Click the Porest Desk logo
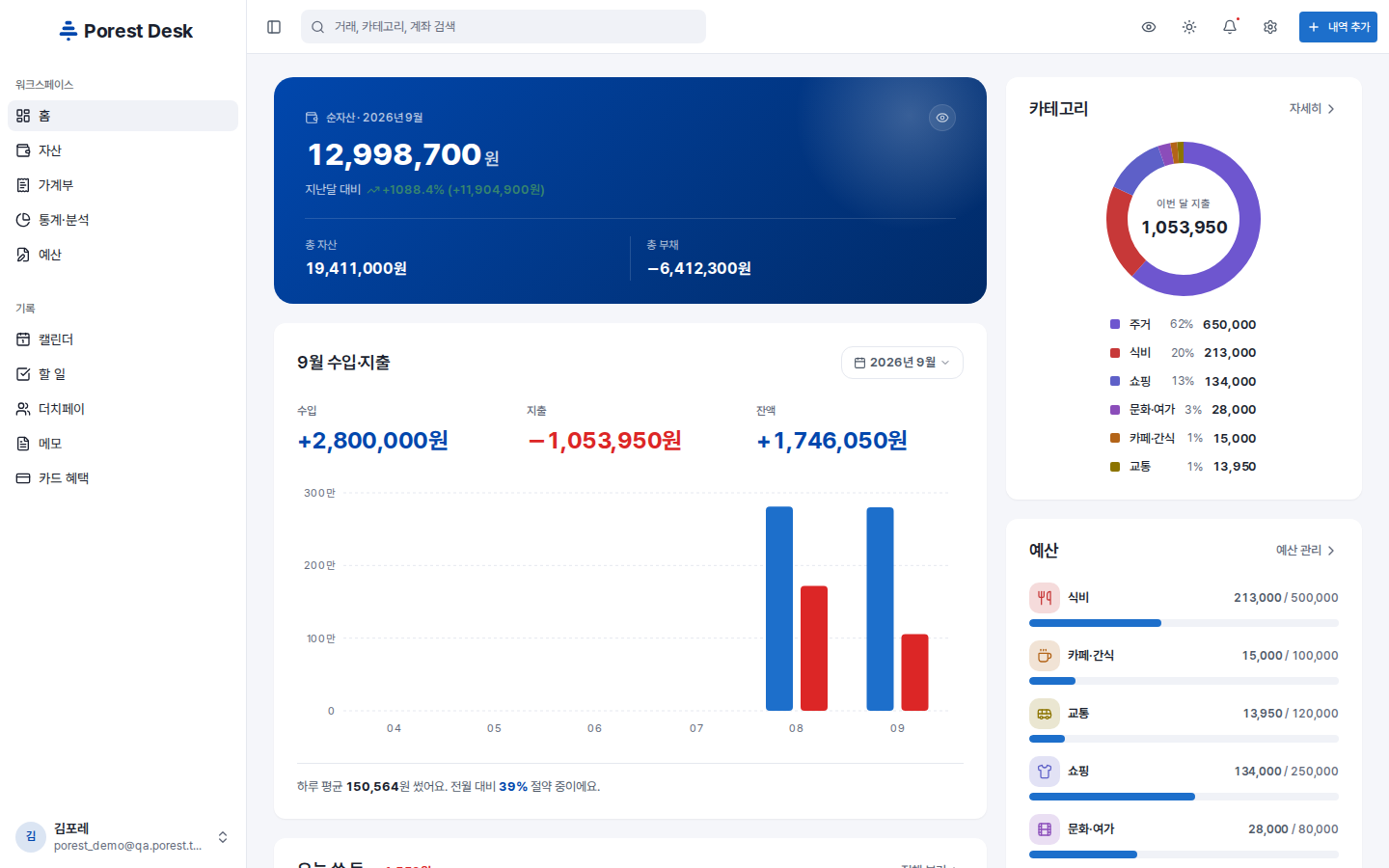Screen dimensions: 1389x868 click(x=125, y=31)
